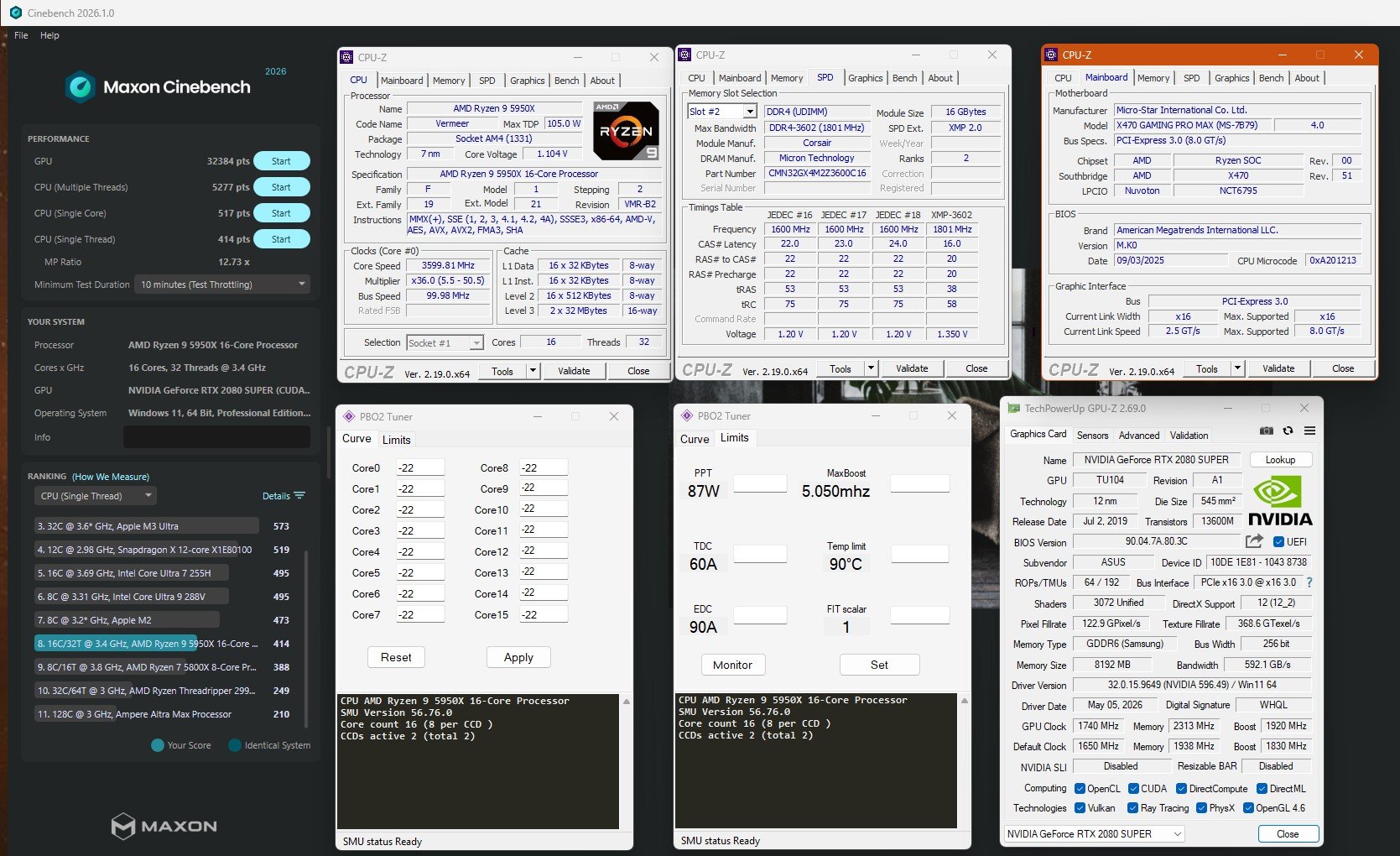
Task: Click the Bus Interface question mark in GPU-Z
Action: point(1309,582)
